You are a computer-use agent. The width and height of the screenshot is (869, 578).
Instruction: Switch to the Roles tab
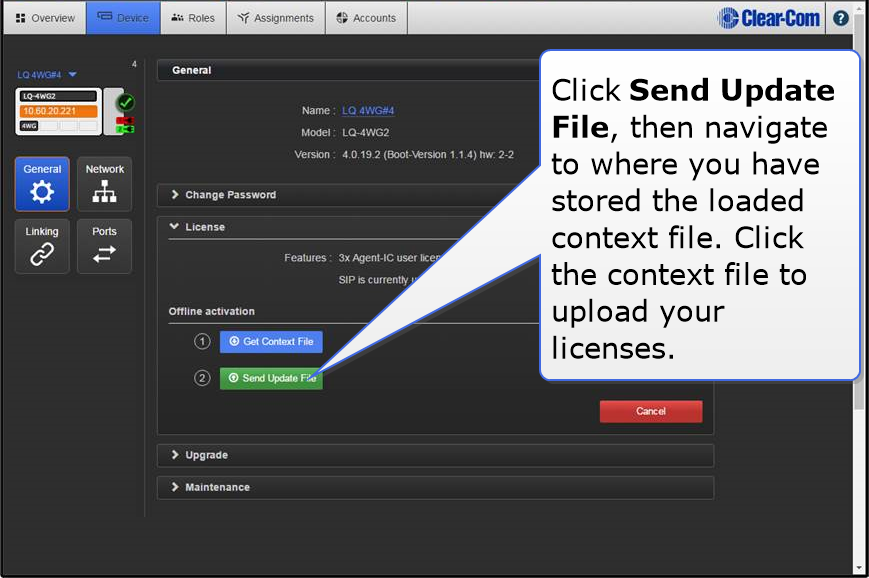coord(193,18)
